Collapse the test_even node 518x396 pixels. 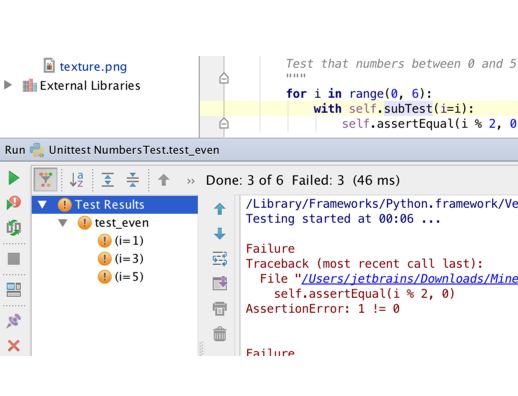63,223
